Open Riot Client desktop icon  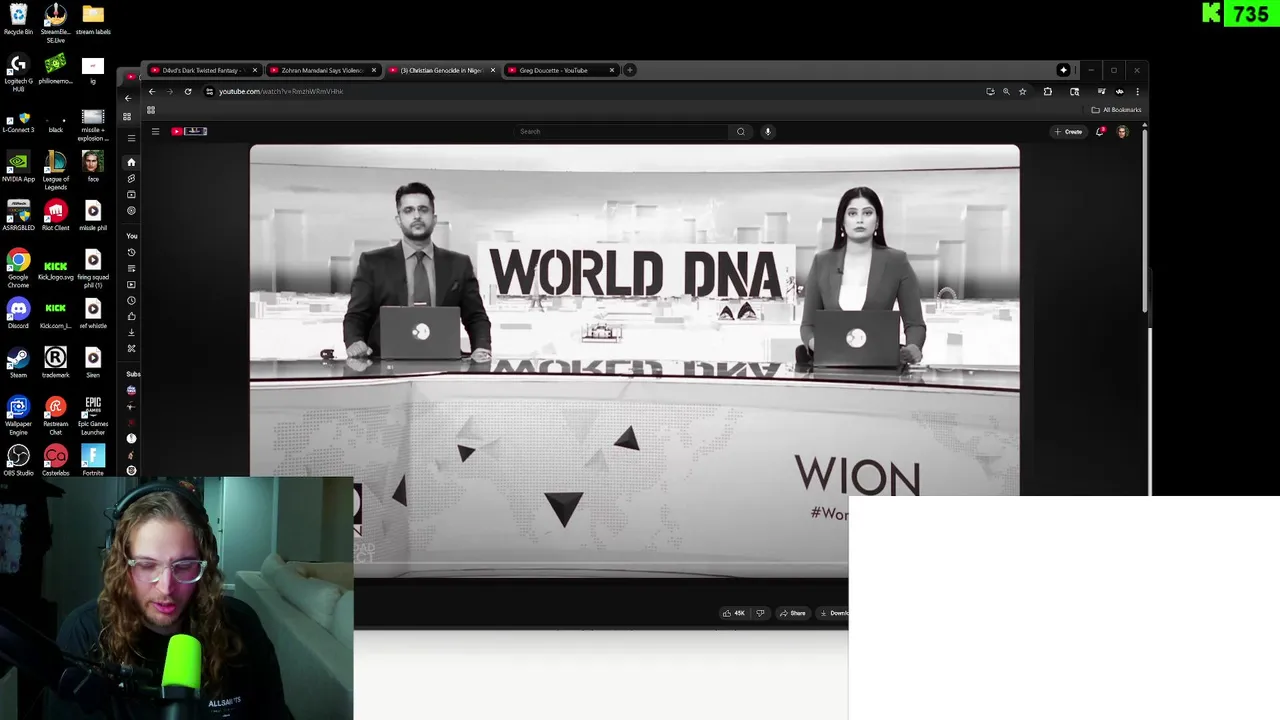tap(55, 215)
